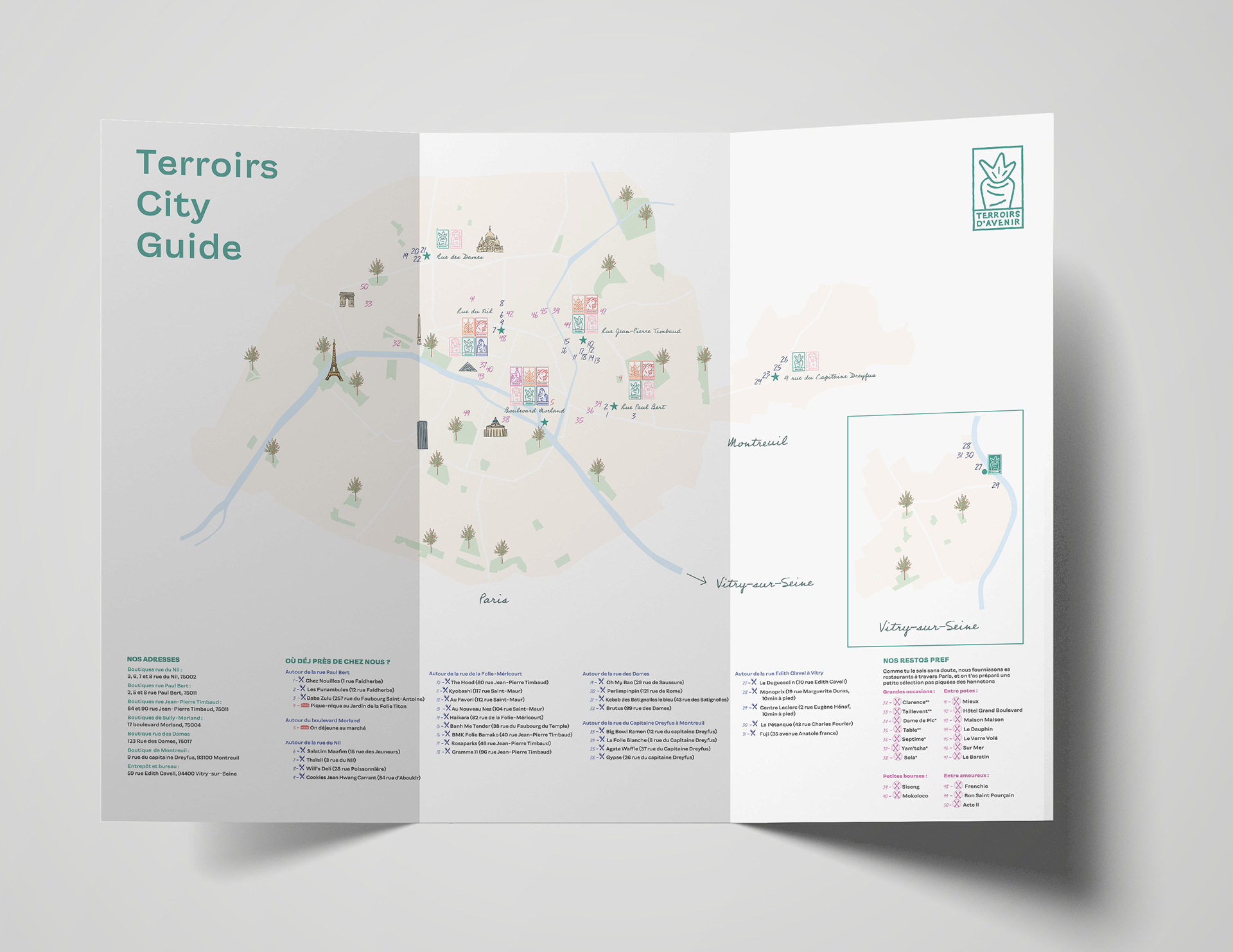The image size is (1233, 952).
Task: Click the 'Baba Zulu' restaurant entry
Action: [365, 698]
